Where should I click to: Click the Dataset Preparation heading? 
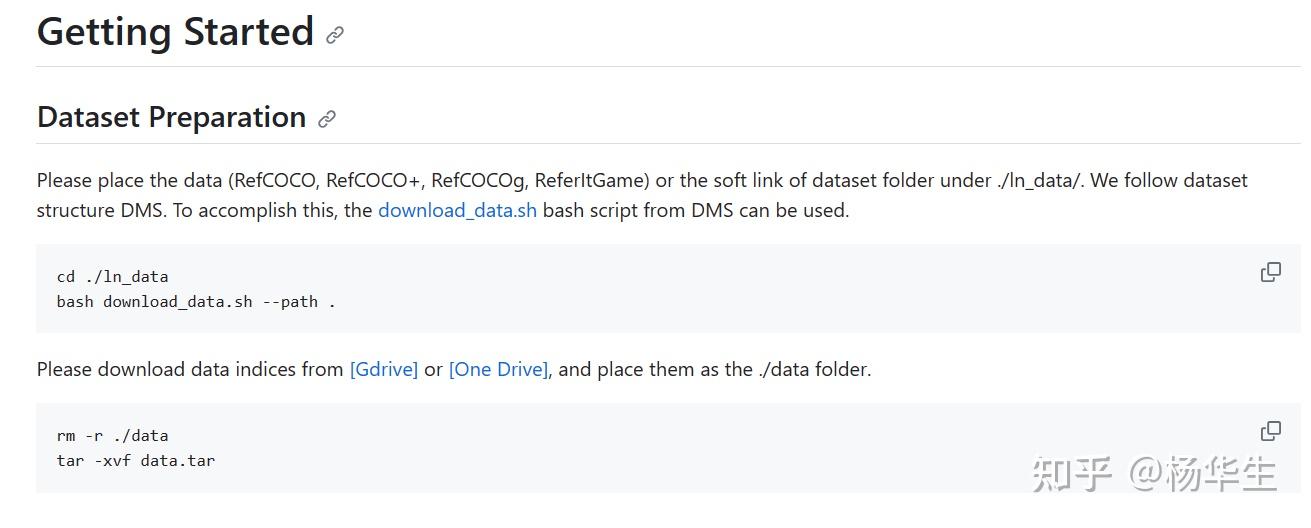pyautogui.click(x=171, y=117)
